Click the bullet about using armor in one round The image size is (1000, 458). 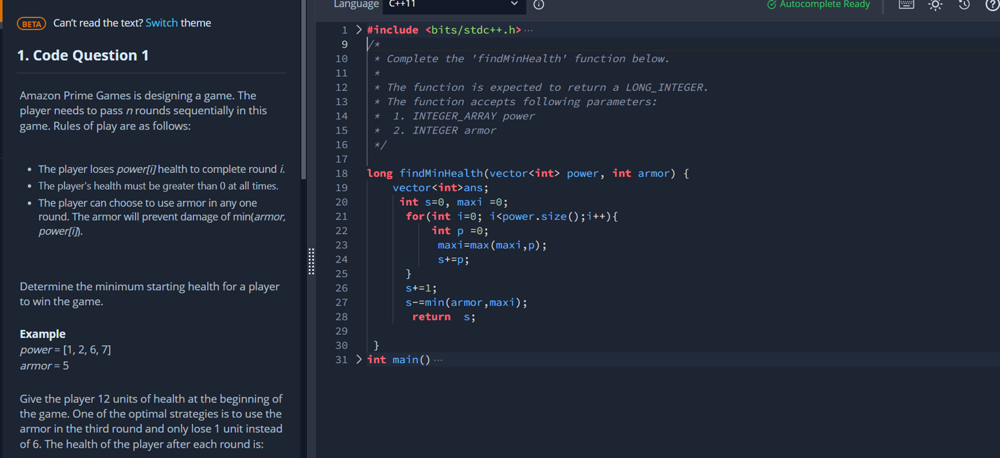162,218
